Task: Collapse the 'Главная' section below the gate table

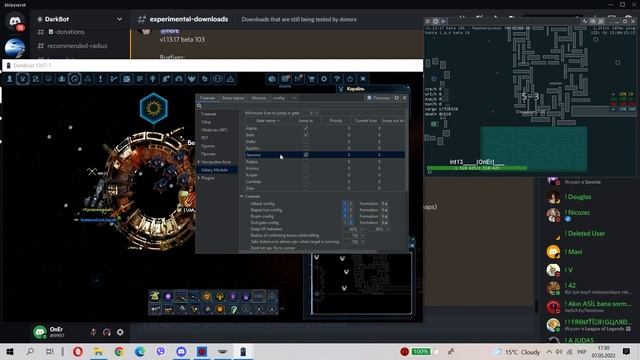Action: (x=242, y=196)
